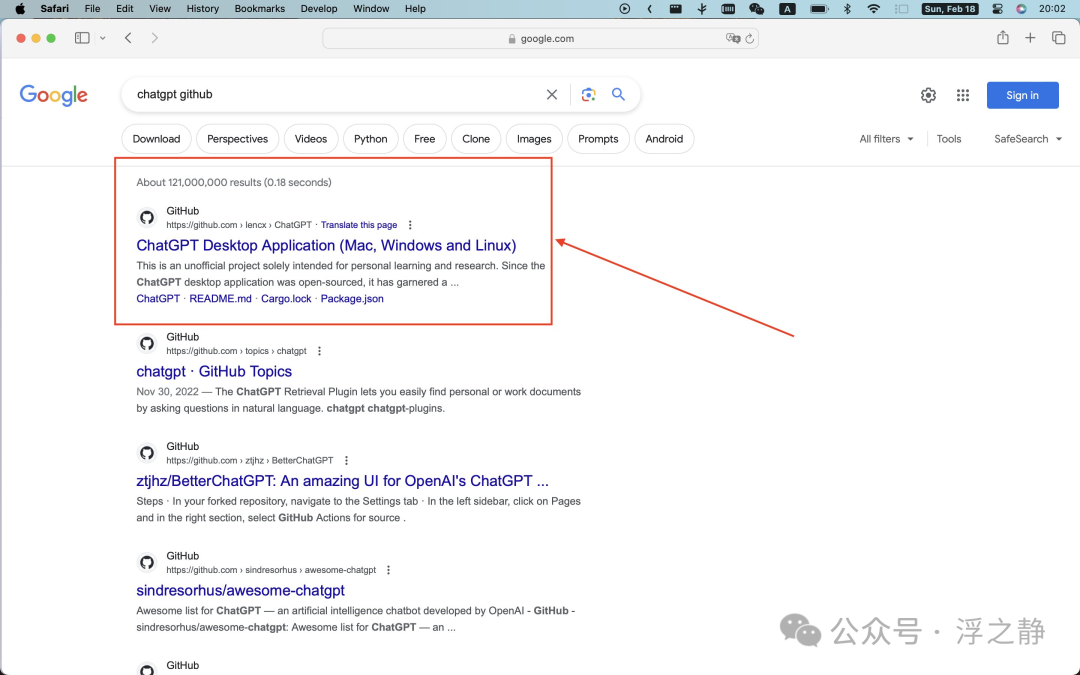Show Safari tab overview
Image resolution: width=1080 pixels, height=675 pixels.
click(x=1059, y=38)
